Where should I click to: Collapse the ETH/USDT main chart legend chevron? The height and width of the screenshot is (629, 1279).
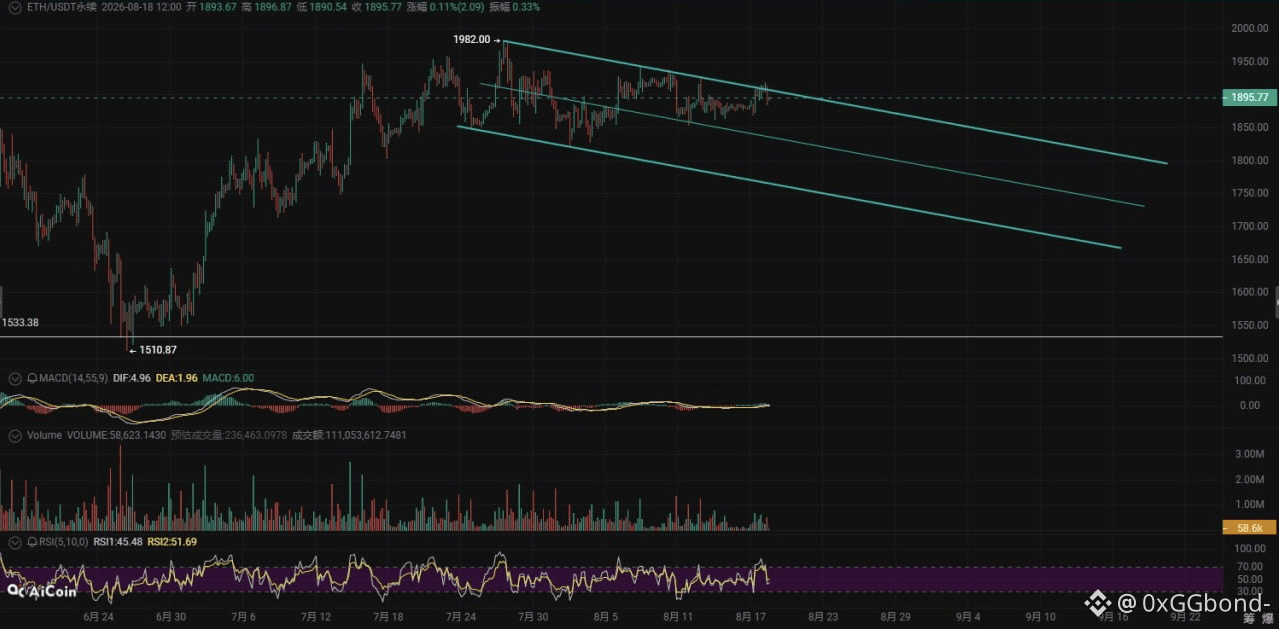(x=14, y=6)
